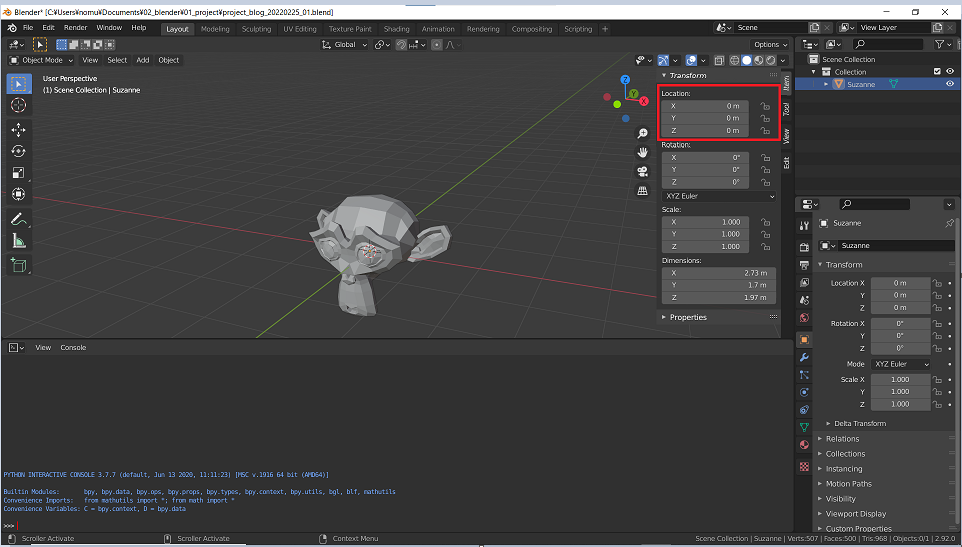Open the Object Data green triangle tab
Screen dimensions: 962x547
[x=804, y=427]
